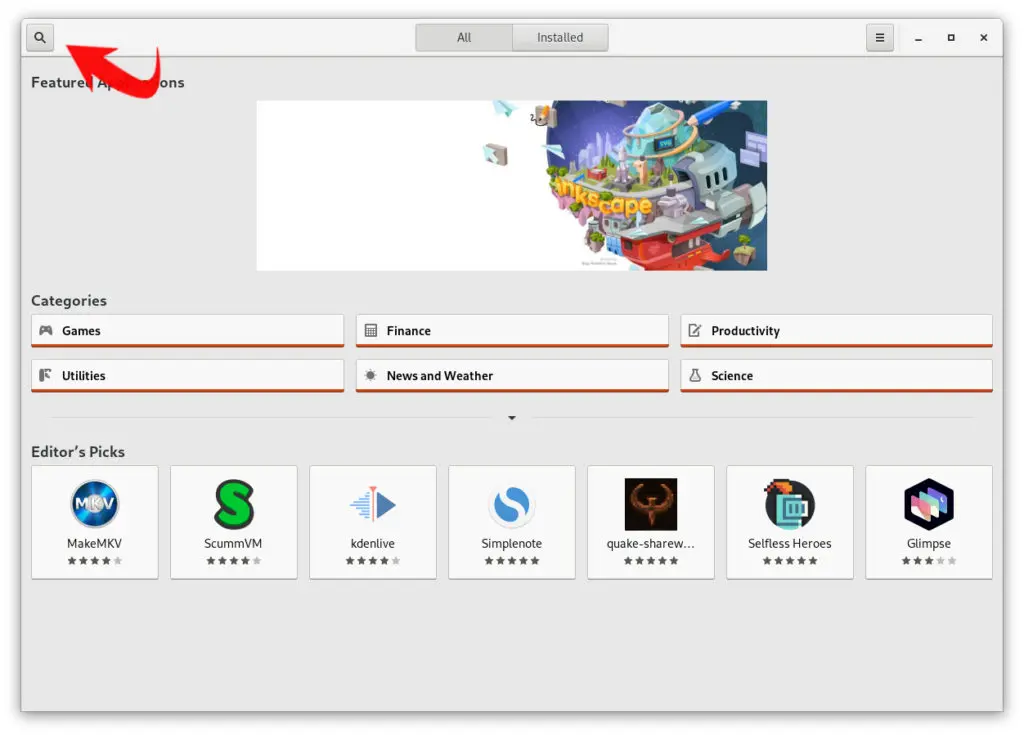Click the Simplenote app icon
The image size is (1024, 735).
pos(512,505)
